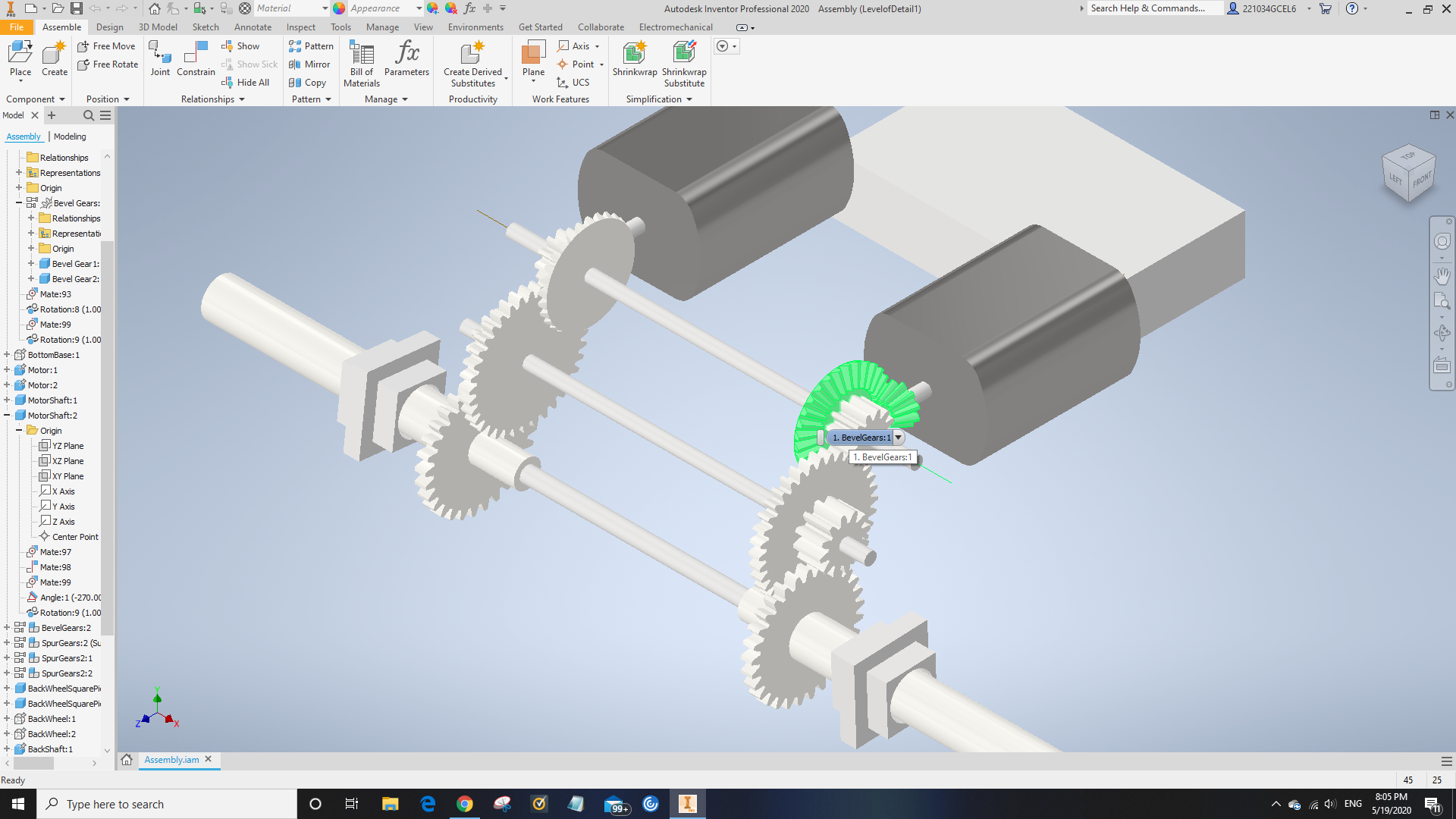Switch to the Modeling browser view
Screen dimensions: 1456x819
point(70,136)
